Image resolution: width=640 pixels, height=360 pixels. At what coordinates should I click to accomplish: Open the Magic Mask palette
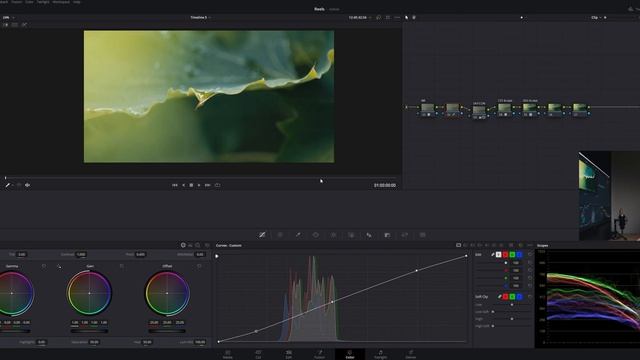tap(351, 235)
